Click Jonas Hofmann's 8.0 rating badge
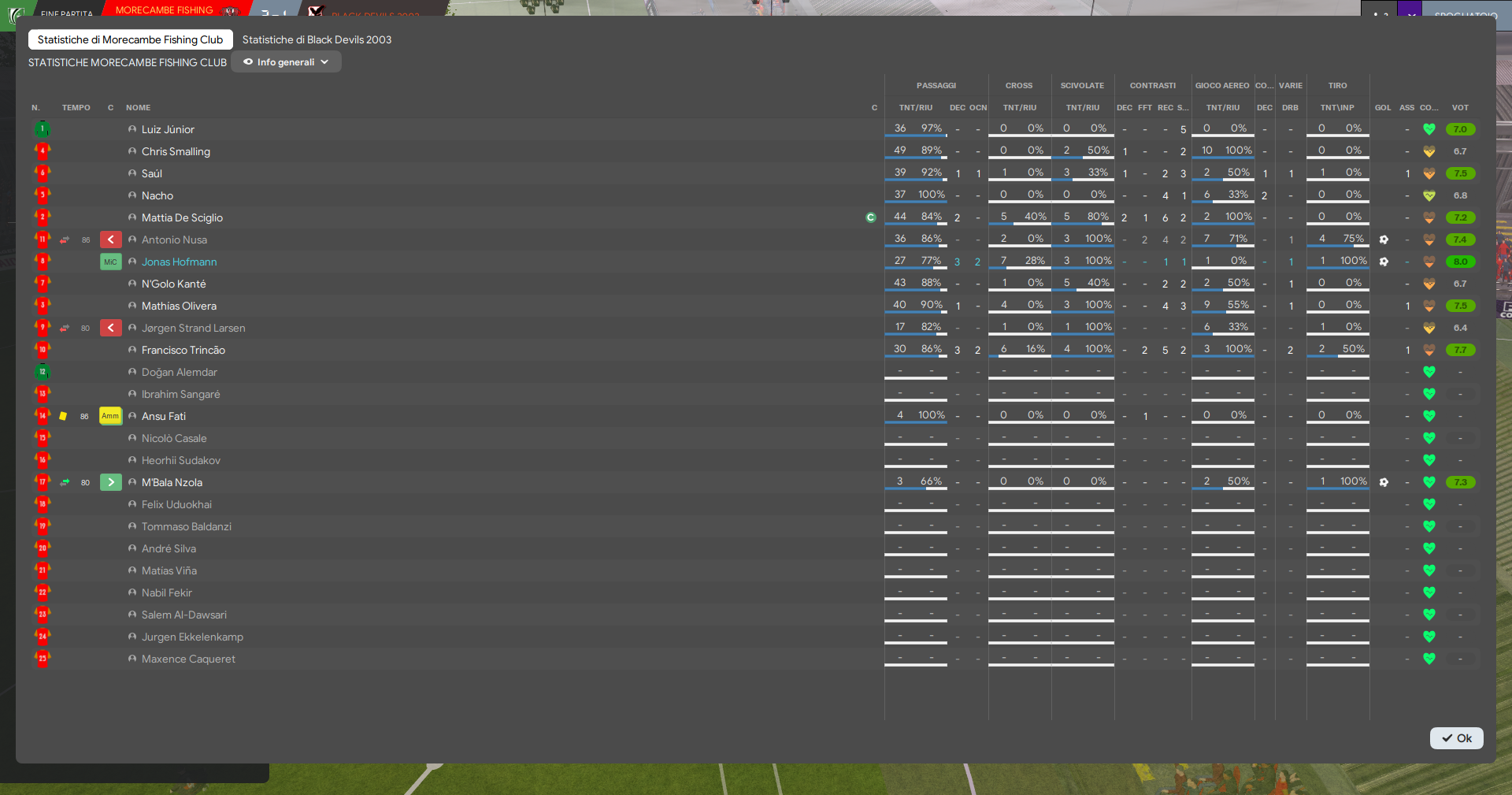The width and height of the screenshot is (1512, 795). (x=1460, y=262)
